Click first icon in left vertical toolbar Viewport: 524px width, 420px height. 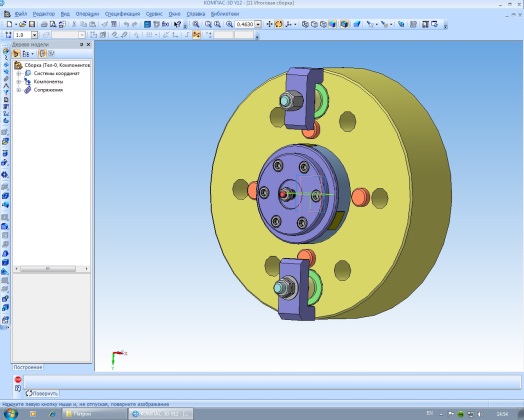[6, 50]
